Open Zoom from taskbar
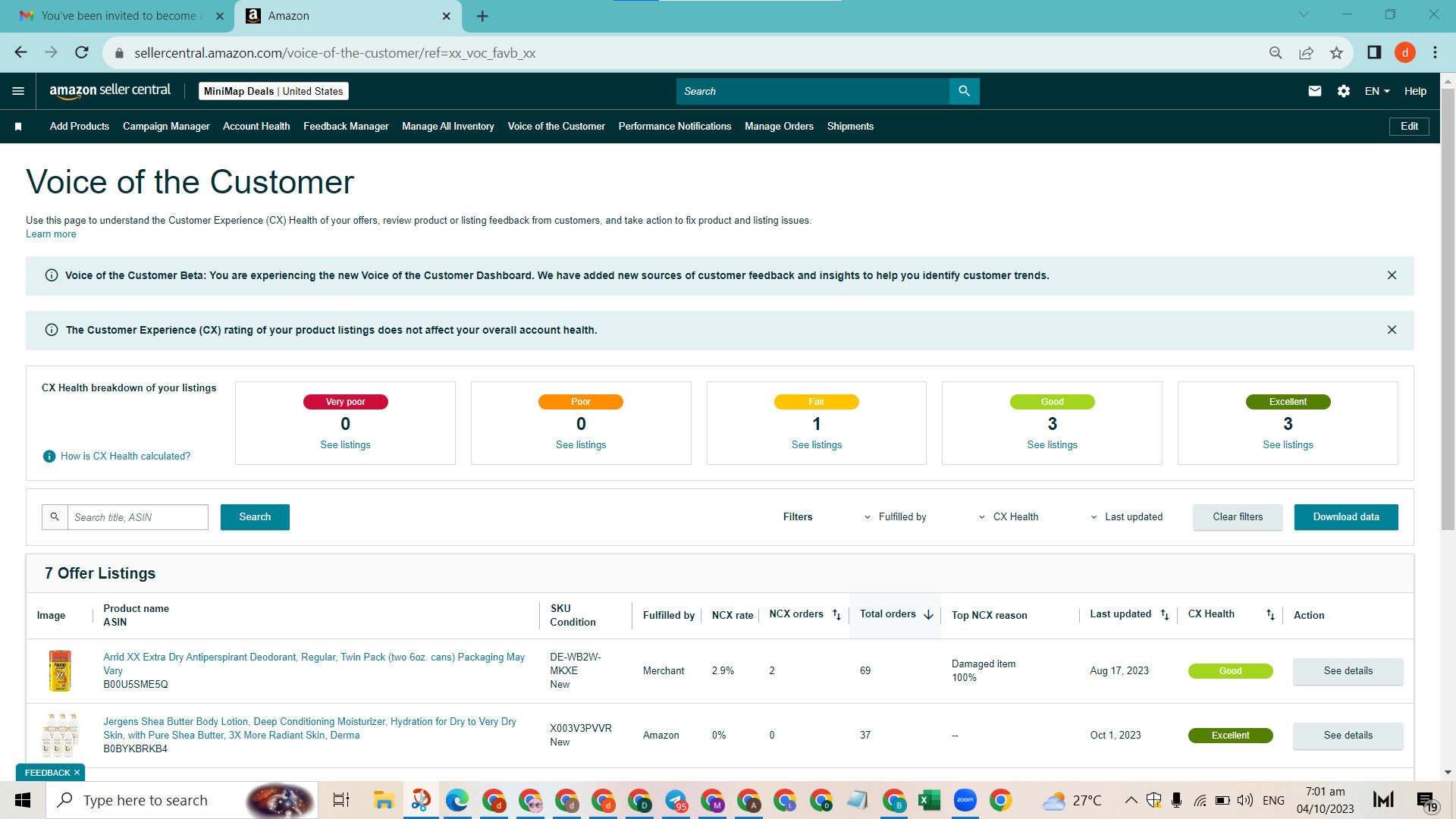The image size is (1456, 819). pyautogui.click(x=965, y=800)
